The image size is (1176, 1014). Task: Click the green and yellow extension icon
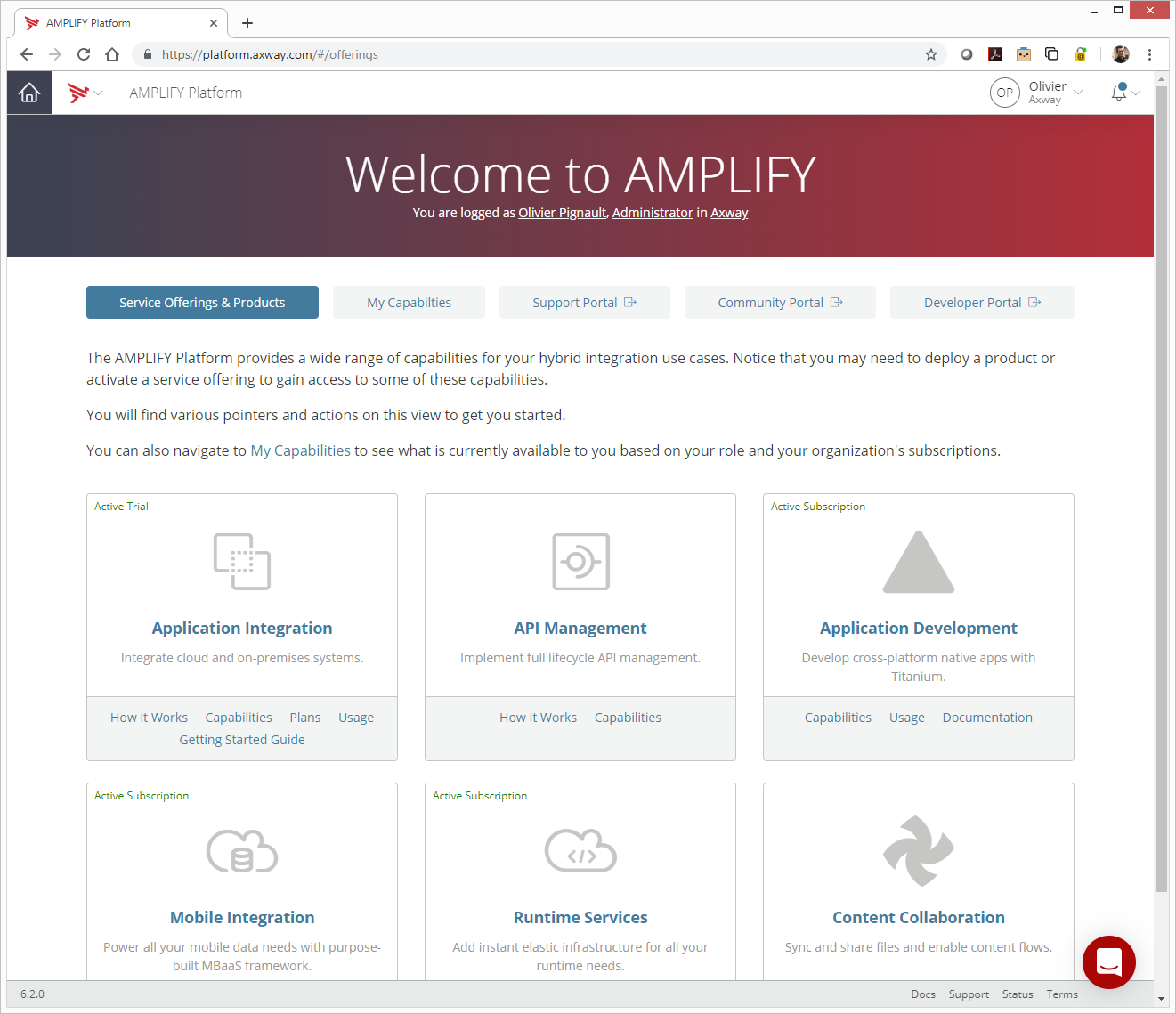1081,54
